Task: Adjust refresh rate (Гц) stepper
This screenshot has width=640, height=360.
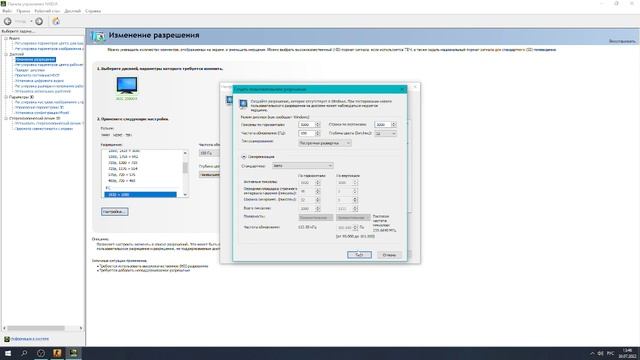Action: click(x=318, y=133)
